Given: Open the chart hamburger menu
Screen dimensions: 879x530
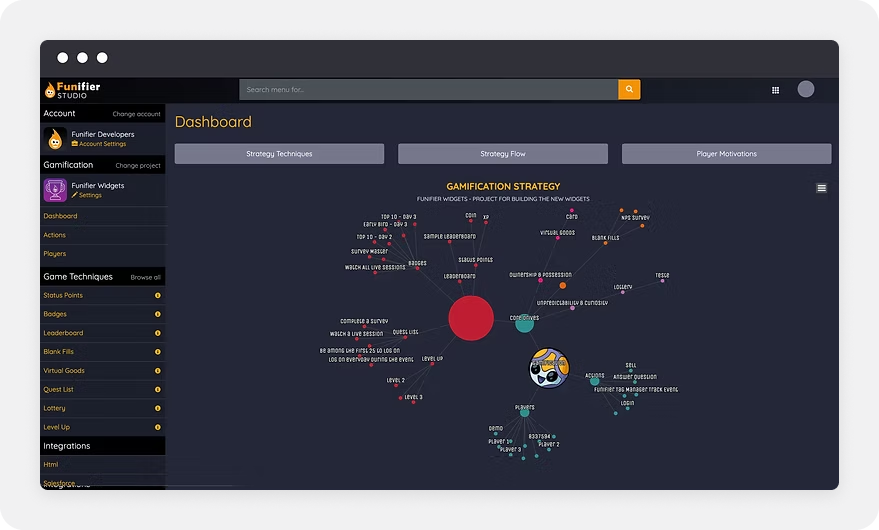Looking at the screenshot, I should [x=821, y=188].
